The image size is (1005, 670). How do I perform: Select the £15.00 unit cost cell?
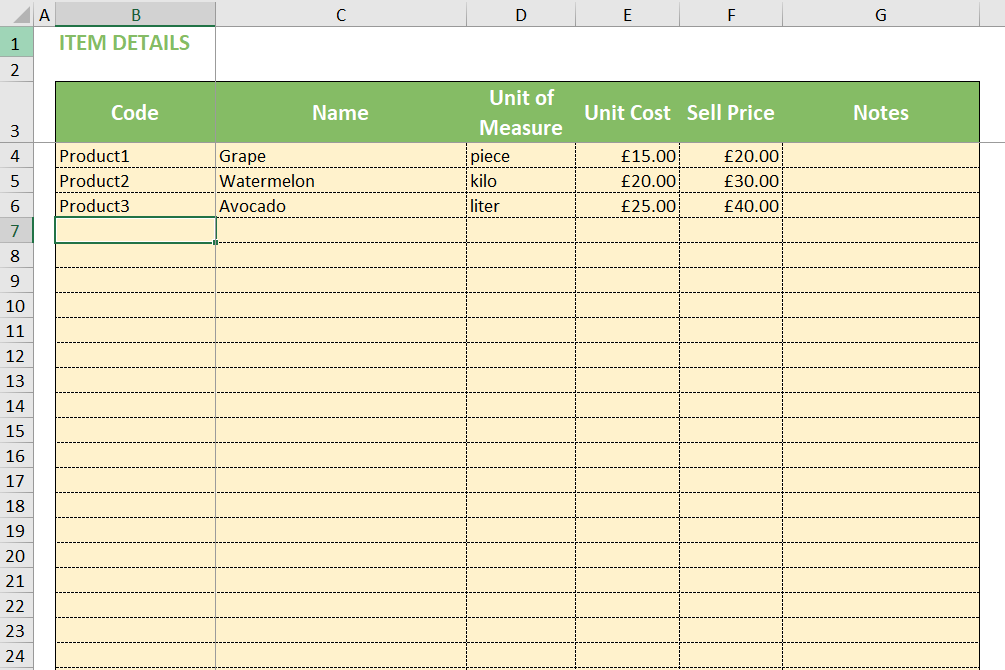[627, 156]
